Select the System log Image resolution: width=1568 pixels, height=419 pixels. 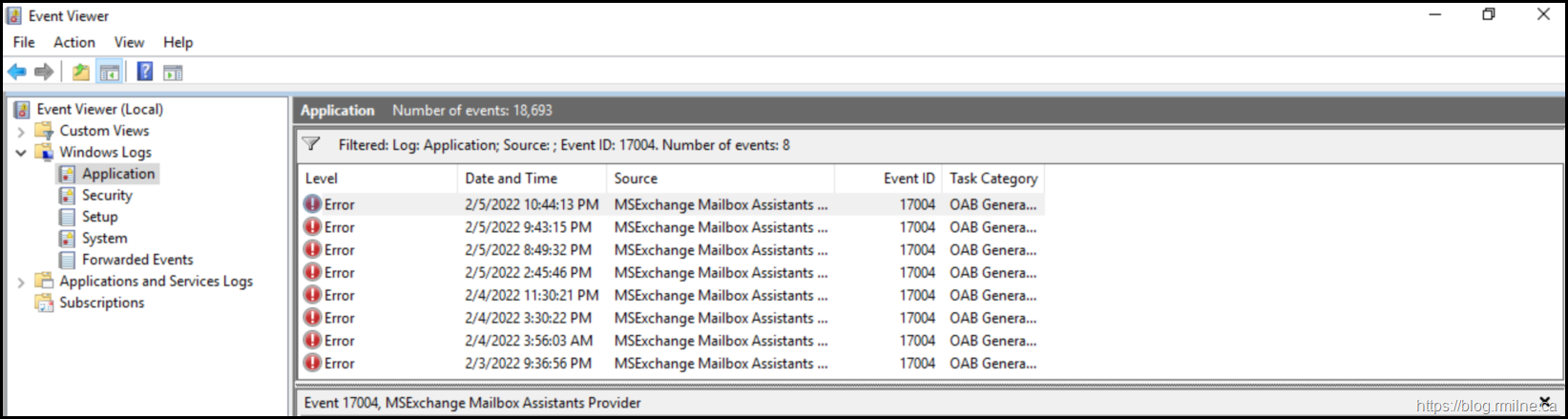pos(104,239)
